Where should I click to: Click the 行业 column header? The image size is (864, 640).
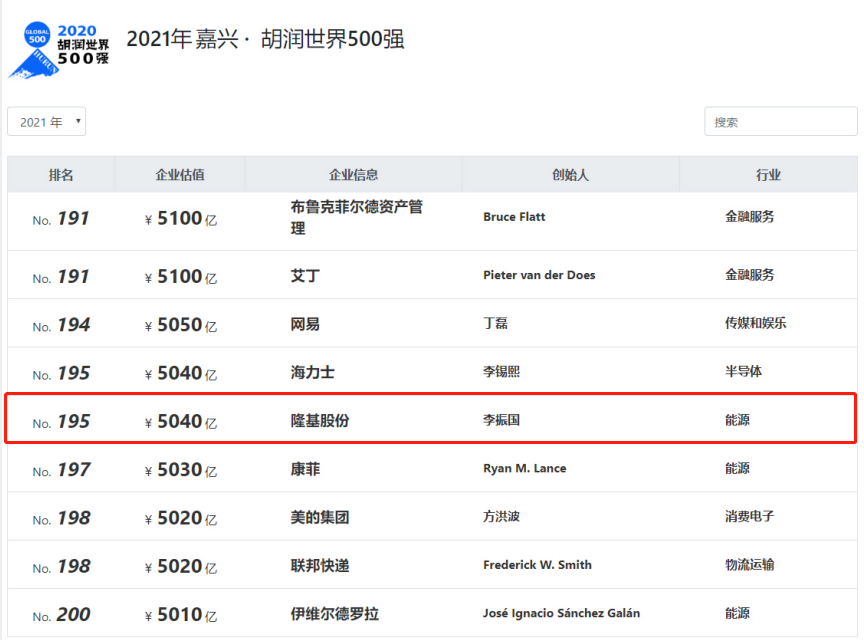coord(768,175)
